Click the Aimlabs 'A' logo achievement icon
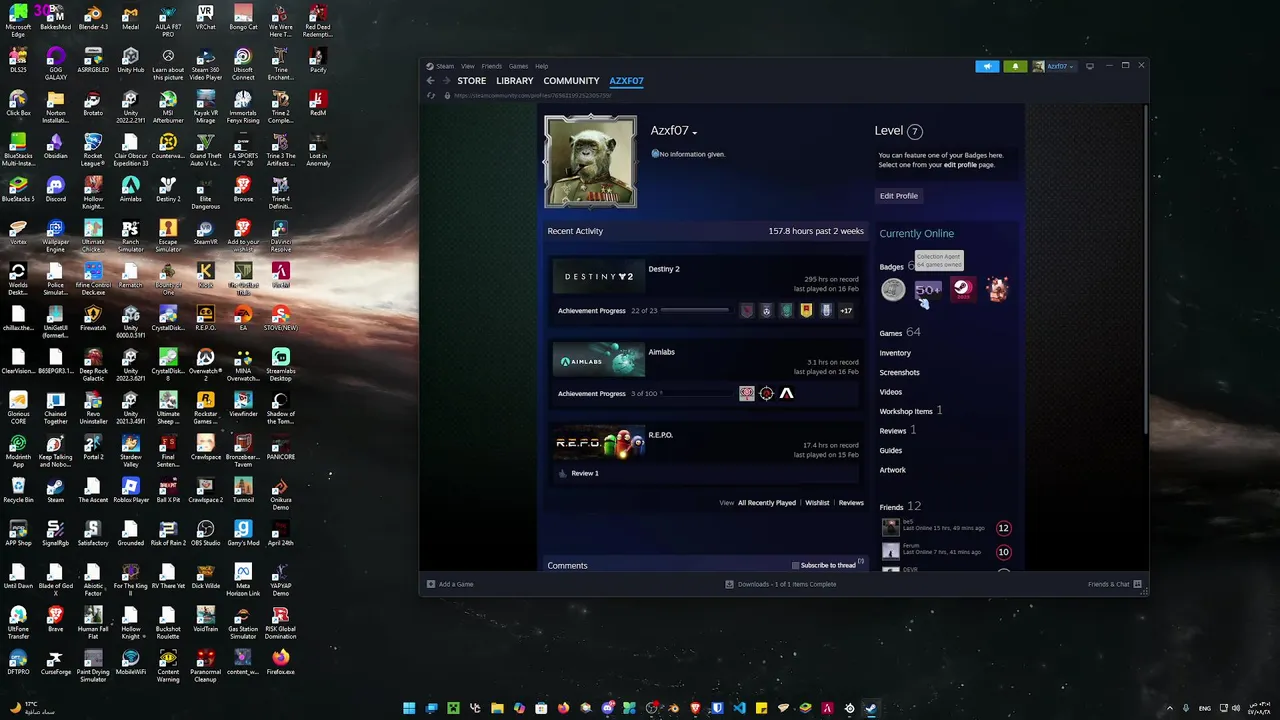The image size is (1280, 720). click(787, 393)
